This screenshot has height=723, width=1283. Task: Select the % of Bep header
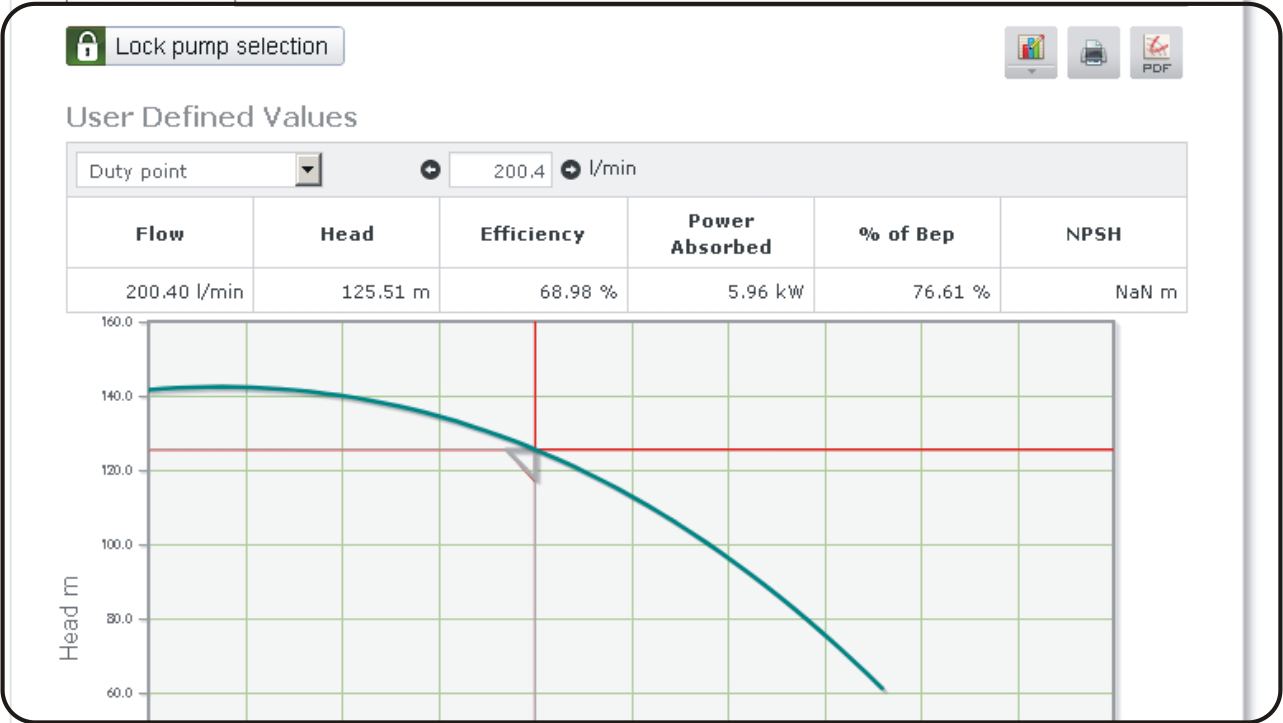907,234
